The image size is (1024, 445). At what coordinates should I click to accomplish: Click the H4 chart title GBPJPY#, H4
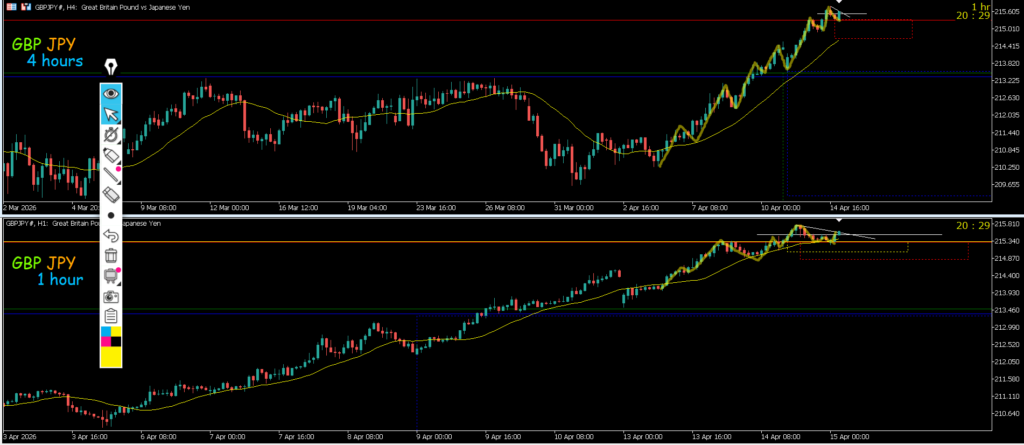coord(70,7)
